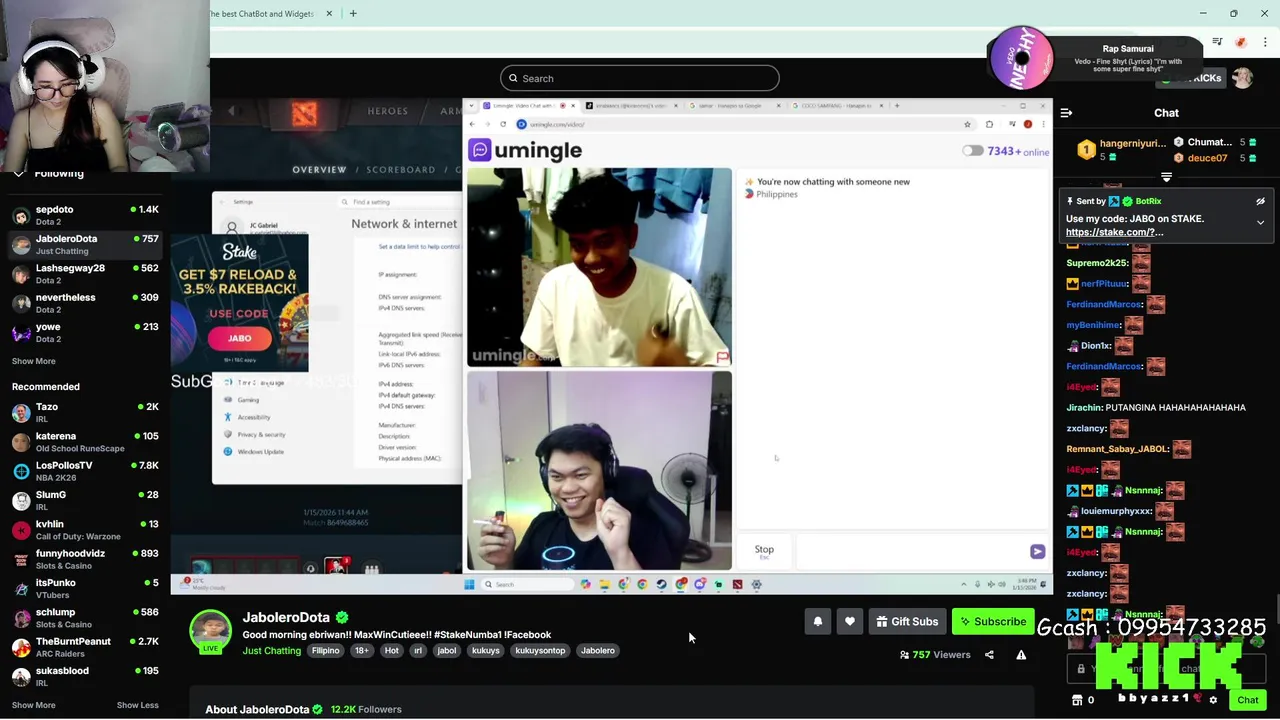This screenshot has width=1280, height=720.
Task: Click JABO button on Stake banner
Action: pos(239,338)
